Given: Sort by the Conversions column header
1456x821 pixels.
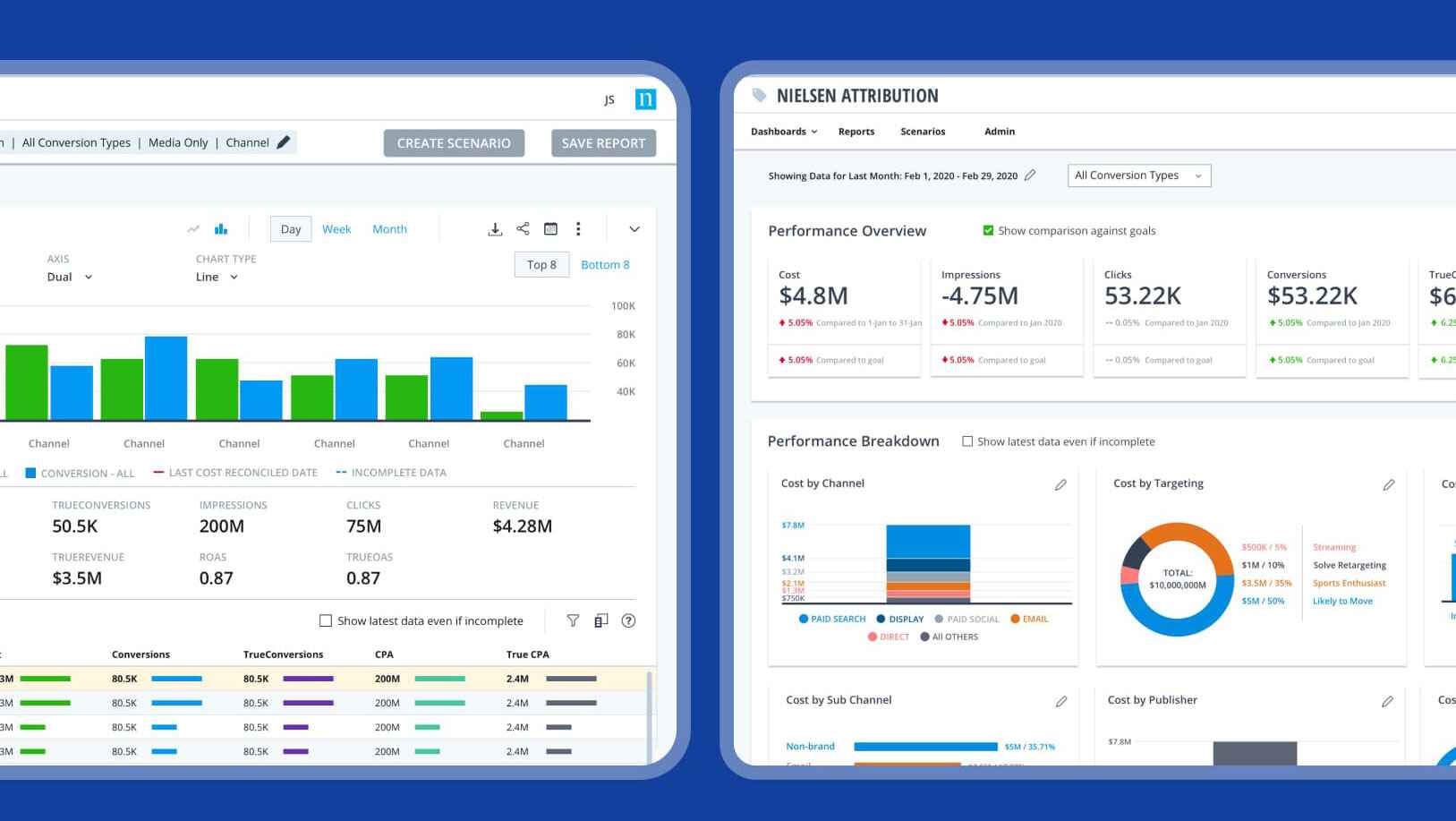Looking at the screenshot, I should 140,654.
